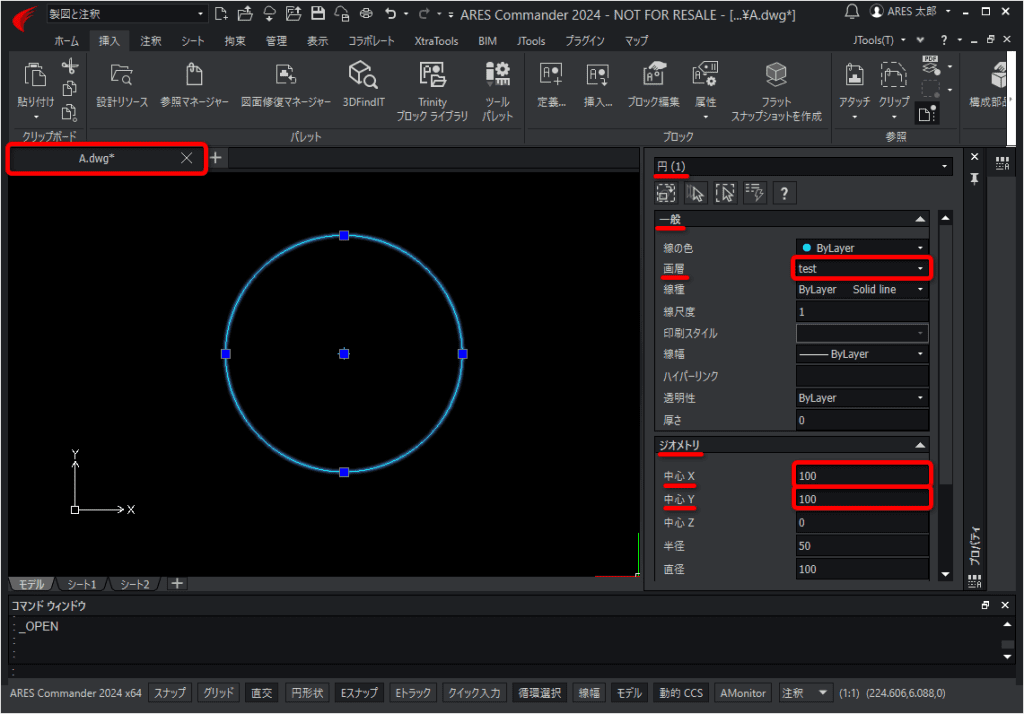Collapse the Geometry (ジオメトリ) section

point(920,445)
